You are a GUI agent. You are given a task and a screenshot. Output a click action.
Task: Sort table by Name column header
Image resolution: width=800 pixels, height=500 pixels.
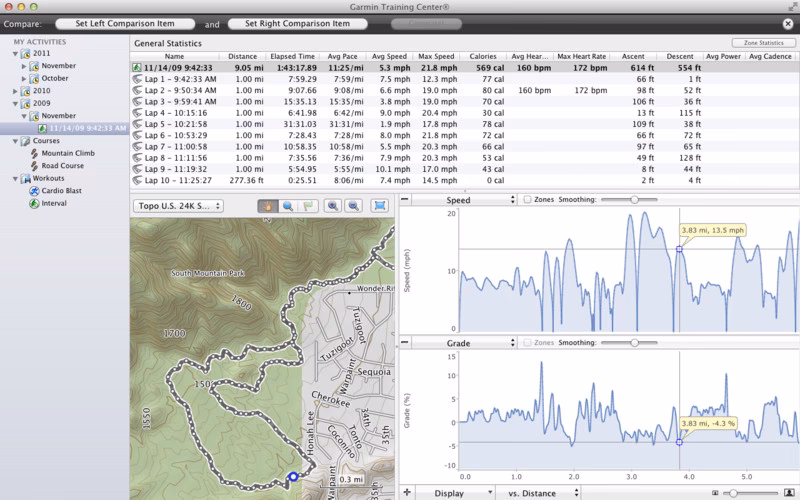(174, 56)
